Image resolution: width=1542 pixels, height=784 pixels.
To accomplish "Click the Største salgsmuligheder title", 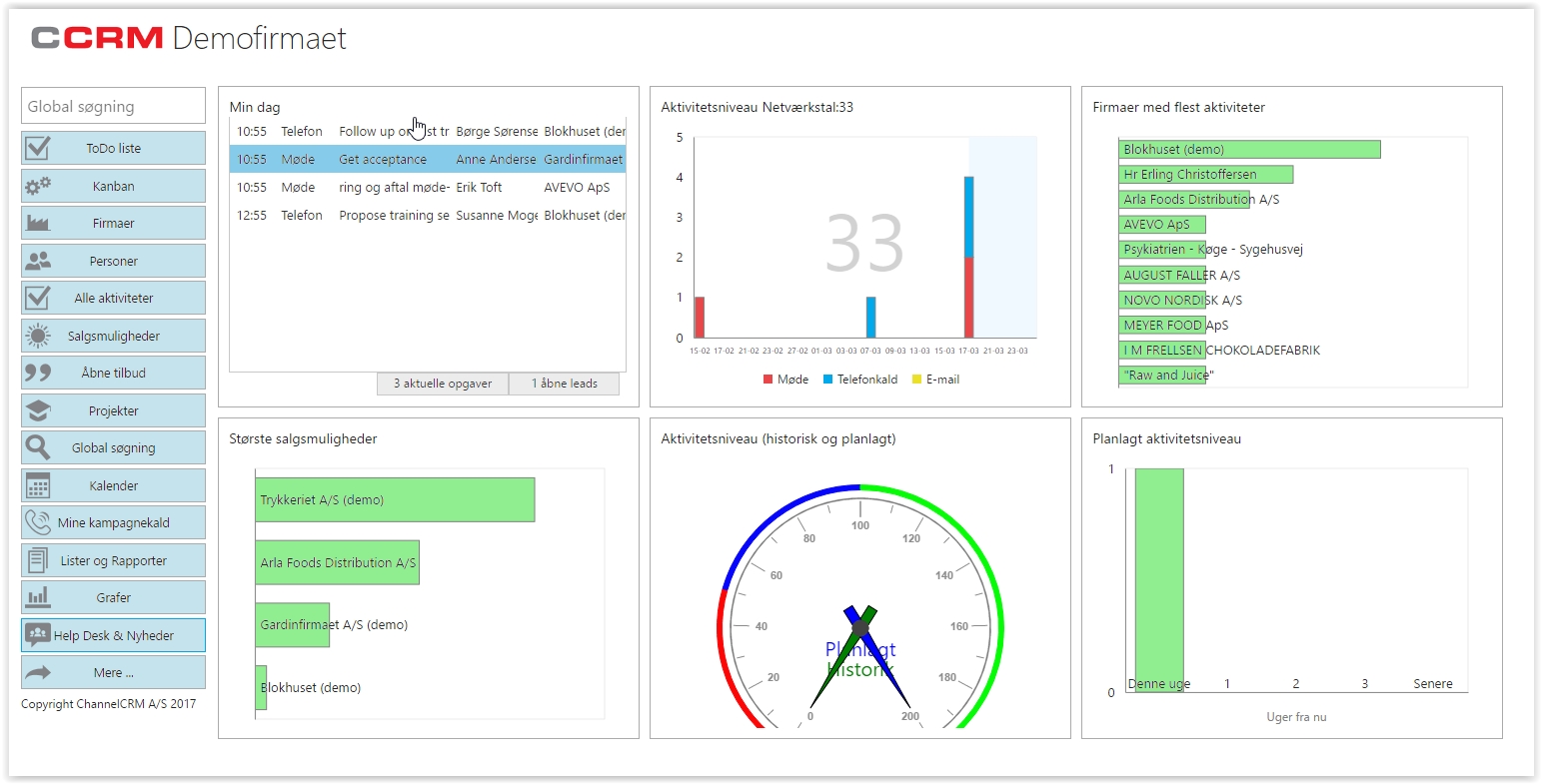I will click(303, 438).
